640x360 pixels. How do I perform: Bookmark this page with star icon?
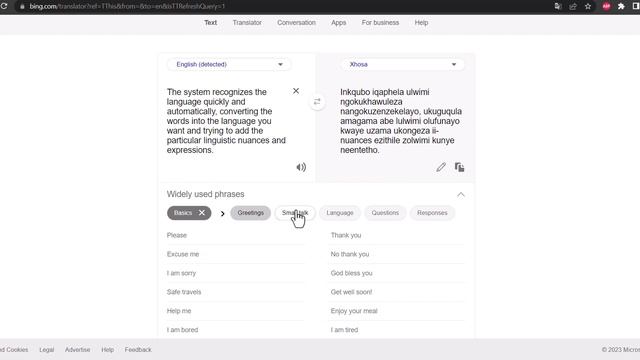pyautogui.click(x=588, y=6)
